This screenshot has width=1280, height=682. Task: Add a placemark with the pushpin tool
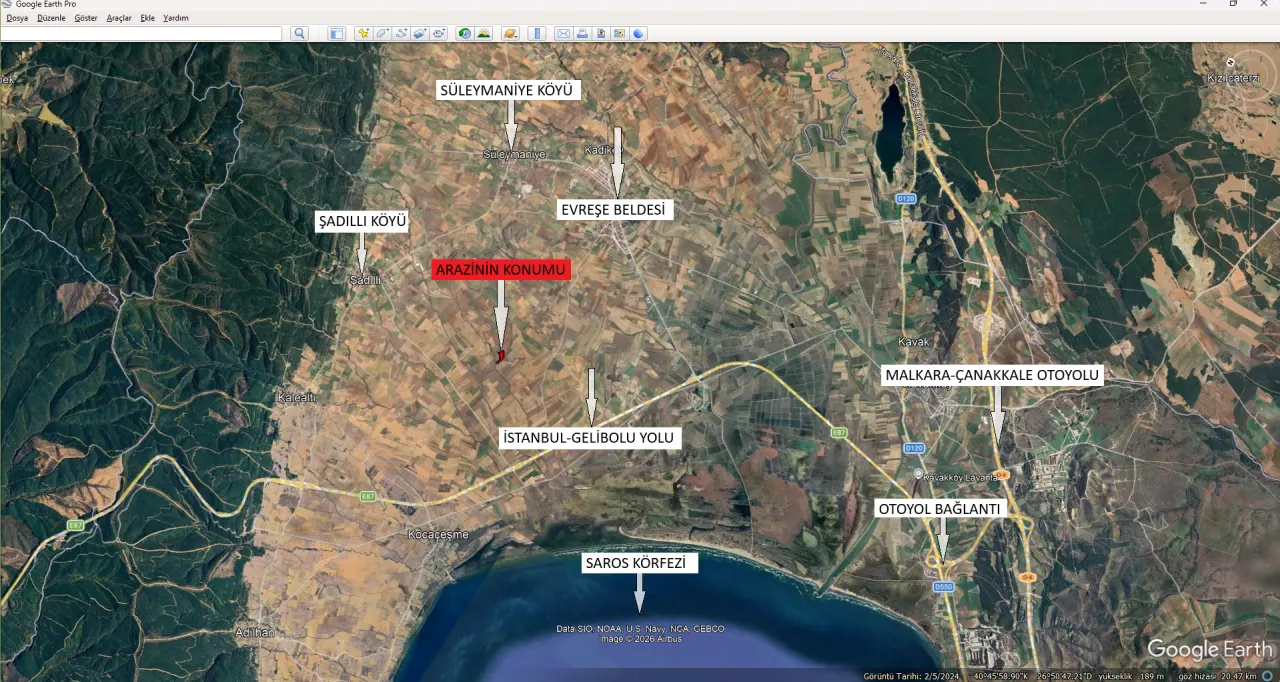[364, 33]
